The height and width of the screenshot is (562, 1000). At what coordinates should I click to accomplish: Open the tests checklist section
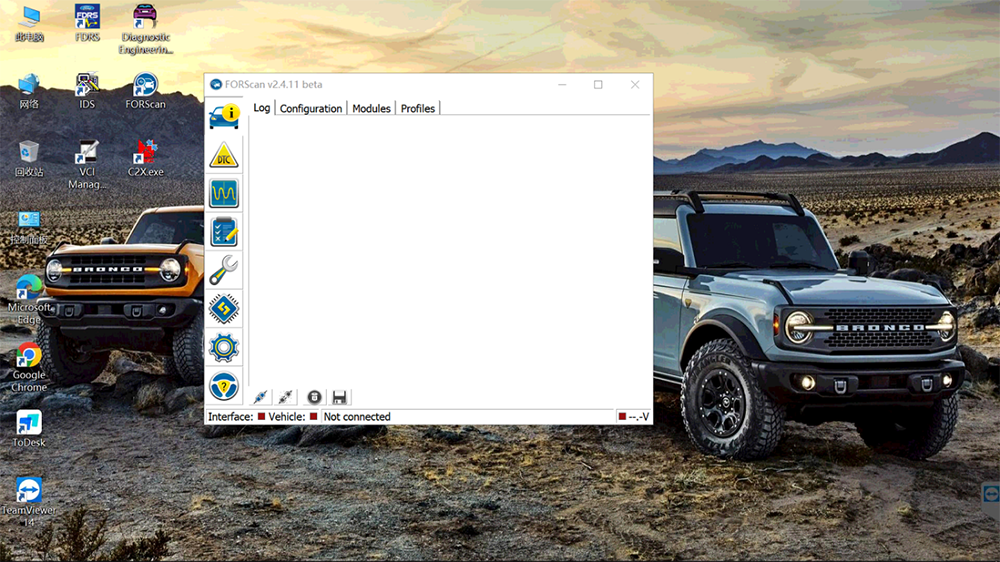tap(224, 232)
